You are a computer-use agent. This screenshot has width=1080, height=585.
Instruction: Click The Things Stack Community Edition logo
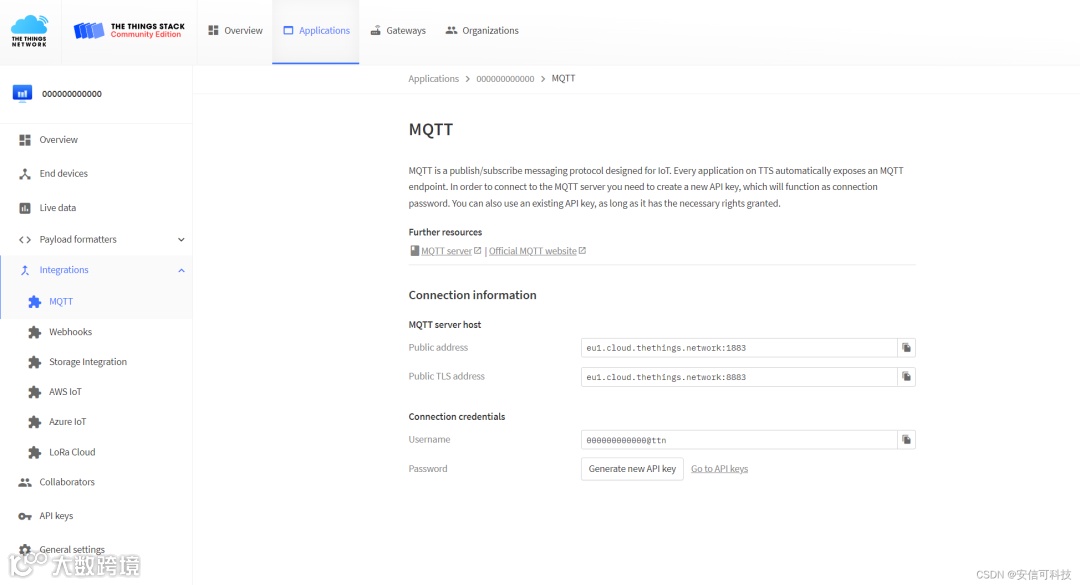[x=129, y=30]
